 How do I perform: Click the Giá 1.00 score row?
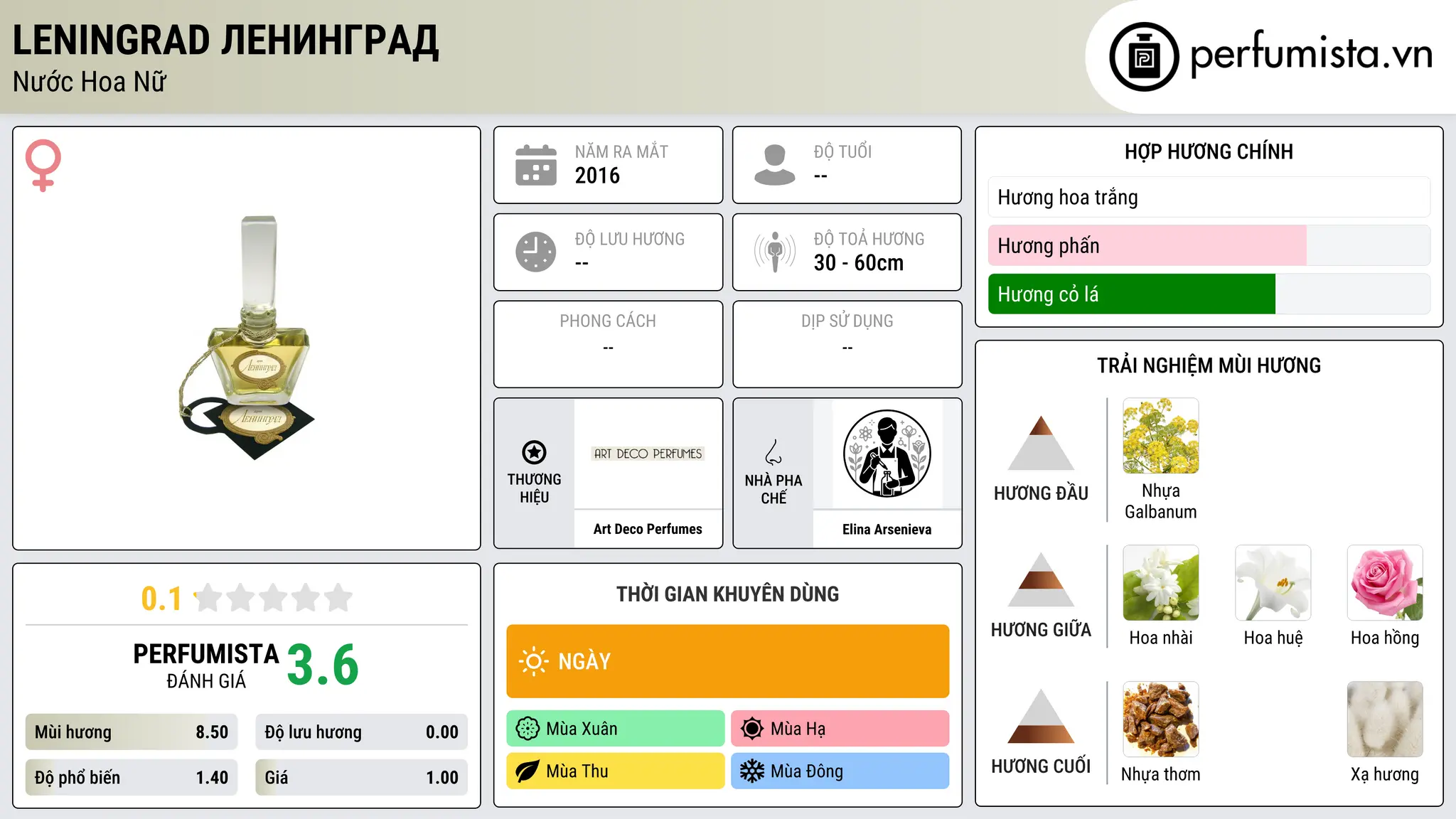point(362,778)
